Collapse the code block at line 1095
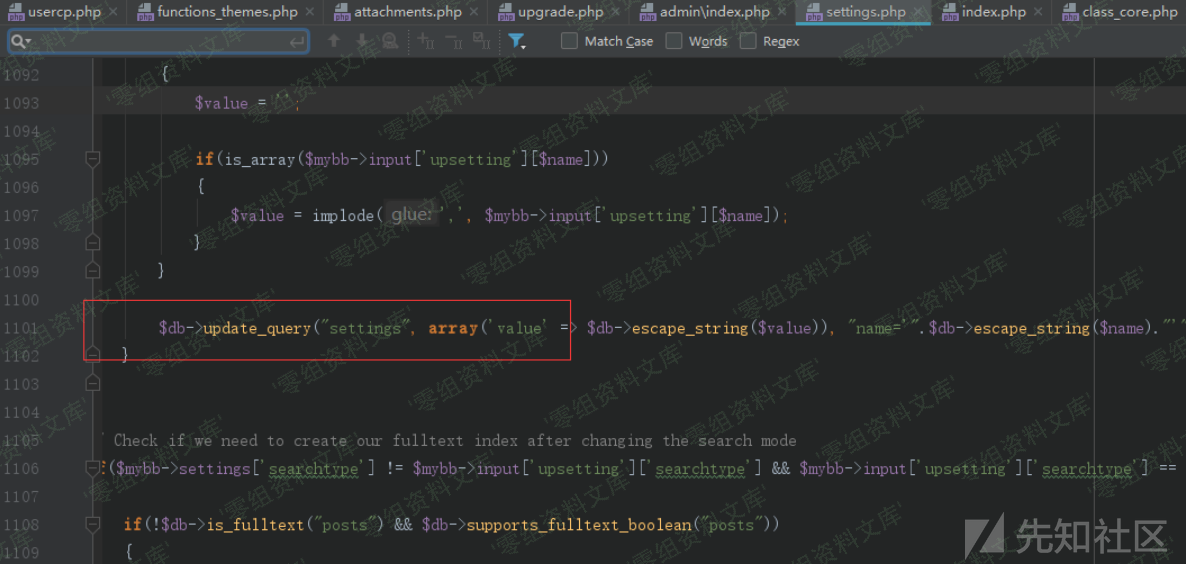Viewport: 1186px width, 564px height. [93, 159]
